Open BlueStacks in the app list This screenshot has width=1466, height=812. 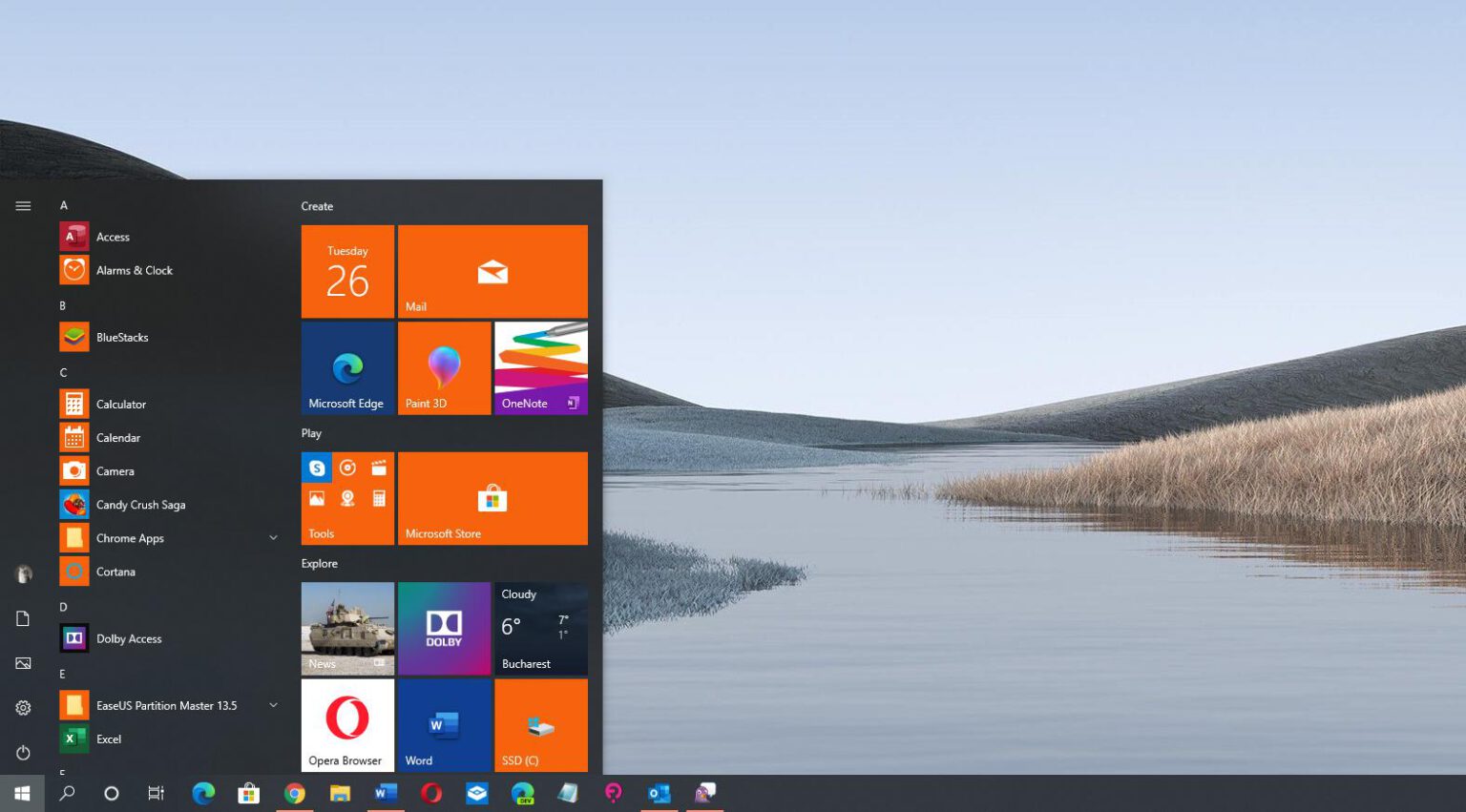[x=170, y=337]
